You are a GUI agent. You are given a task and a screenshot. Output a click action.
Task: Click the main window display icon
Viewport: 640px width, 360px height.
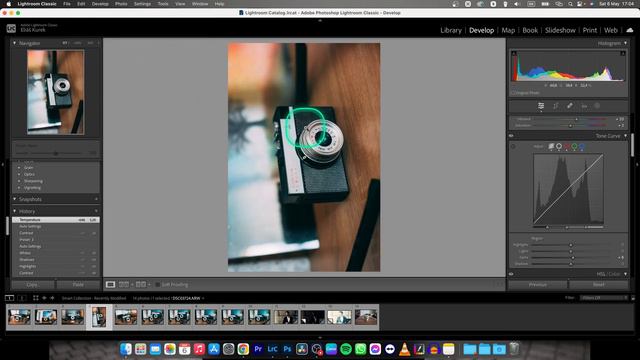(x=9, y=298)
